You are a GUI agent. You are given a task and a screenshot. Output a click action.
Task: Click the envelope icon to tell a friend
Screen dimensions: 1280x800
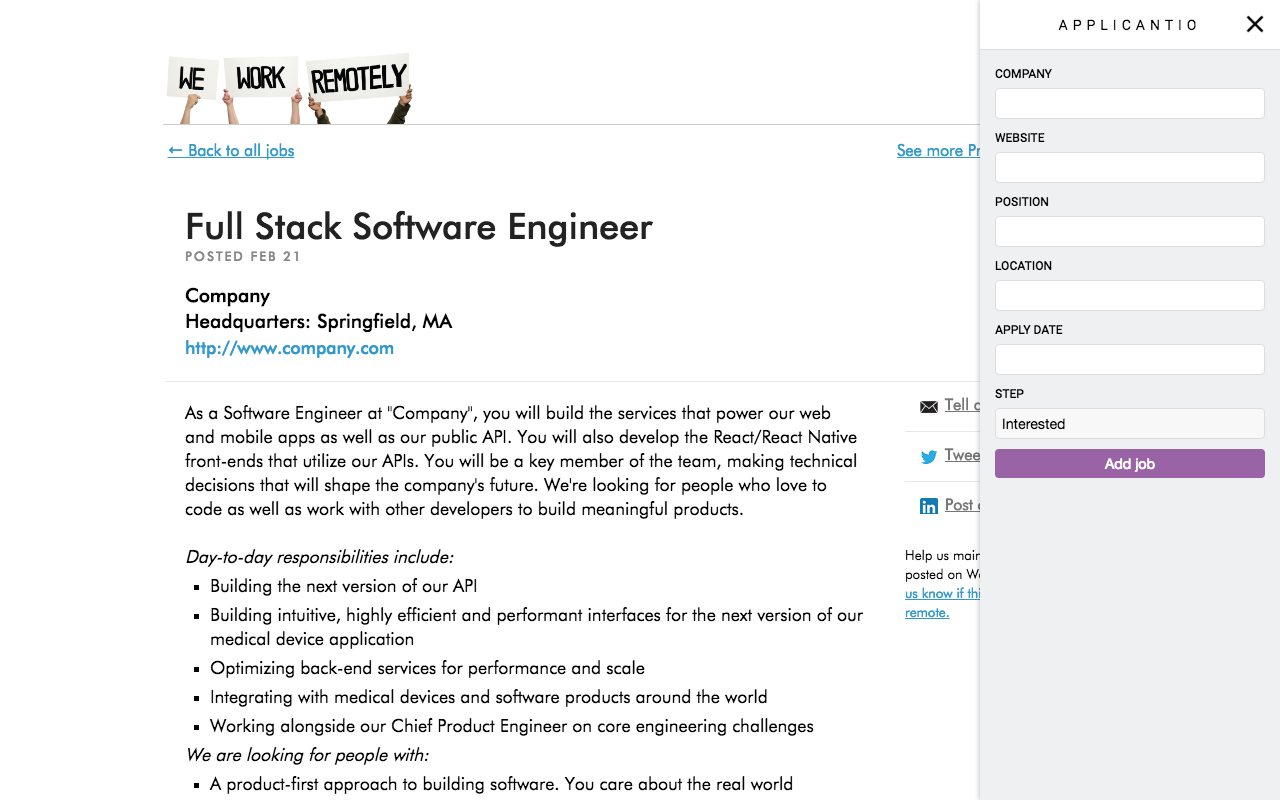point(929,406)
